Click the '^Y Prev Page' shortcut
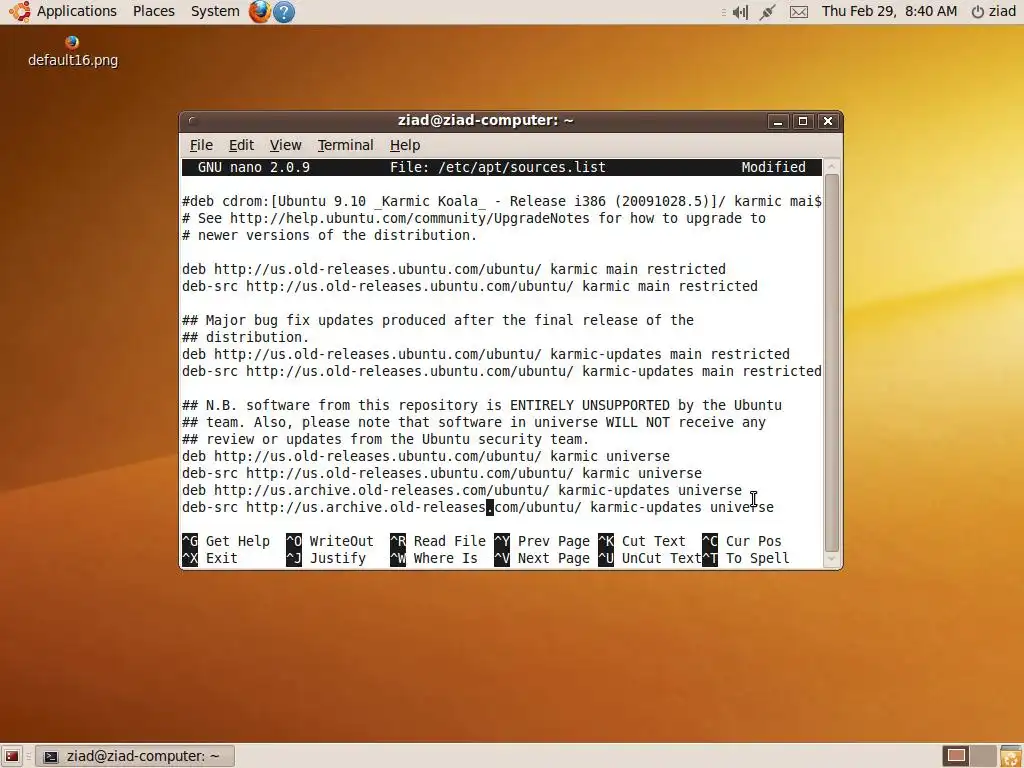The width and height of the screenshot is (1024, 768). click(542, 541)
